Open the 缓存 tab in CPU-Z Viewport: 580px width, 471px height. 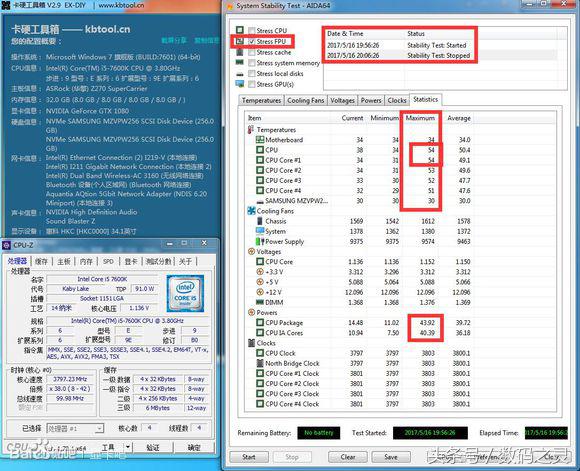(x=41, y=261)
